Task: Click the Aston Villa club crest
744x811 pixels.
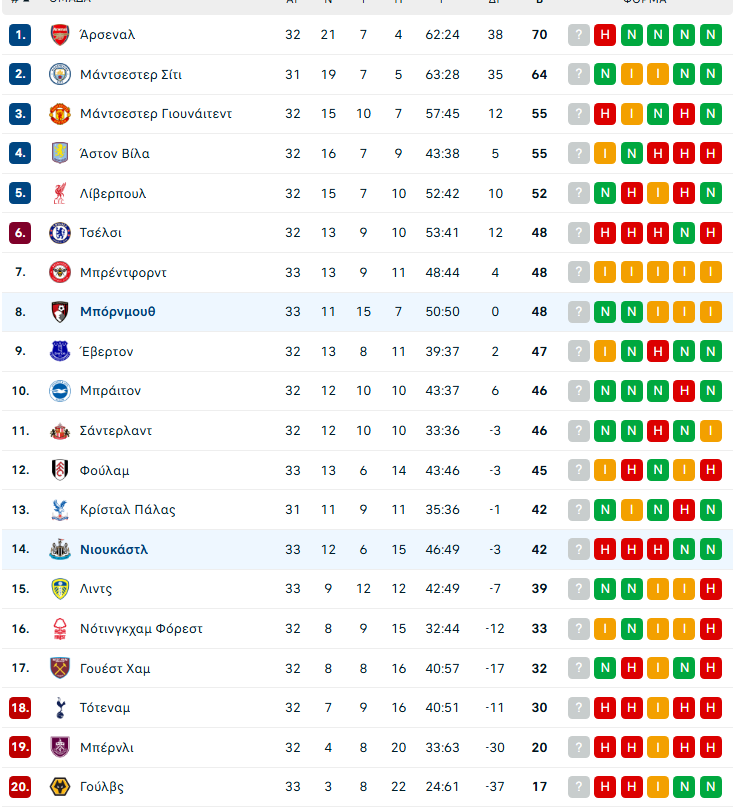Action: click(x=60, y=153)
